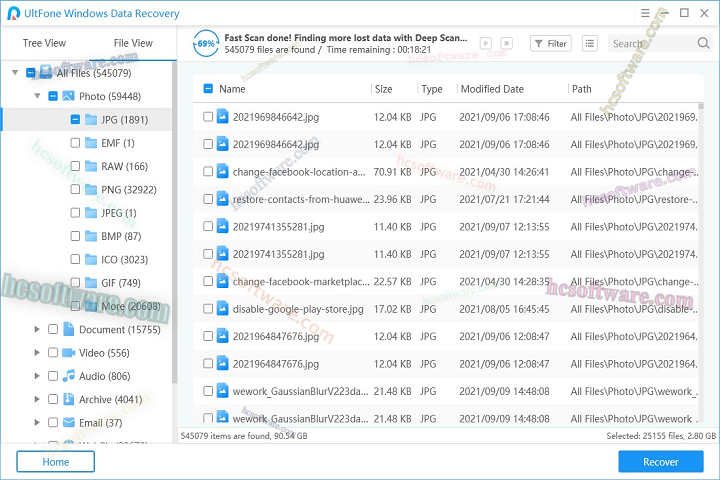Click the ICO folder icon
The width and height of the screenshot is (720, 480).
(x=91, y=260)
